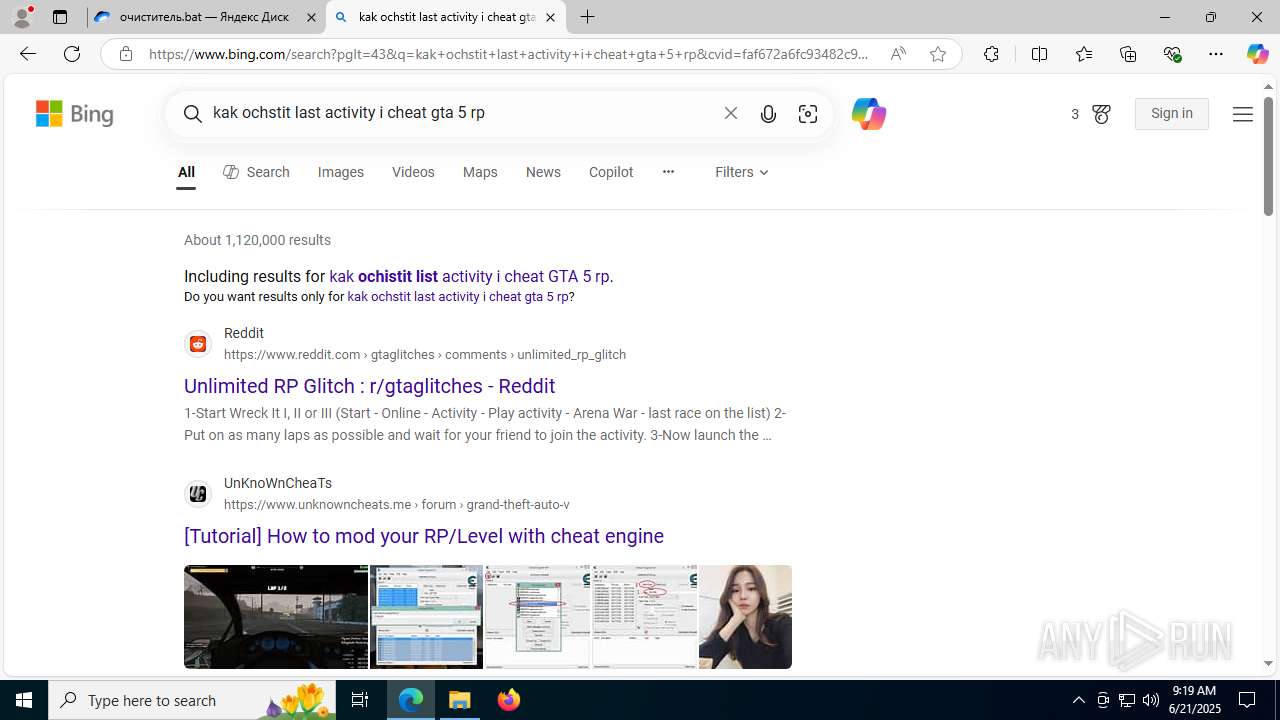This screenshot has height=720, width=1280.
Task: Click magnifier search icon in Bing box
Action: click(193, 114)
